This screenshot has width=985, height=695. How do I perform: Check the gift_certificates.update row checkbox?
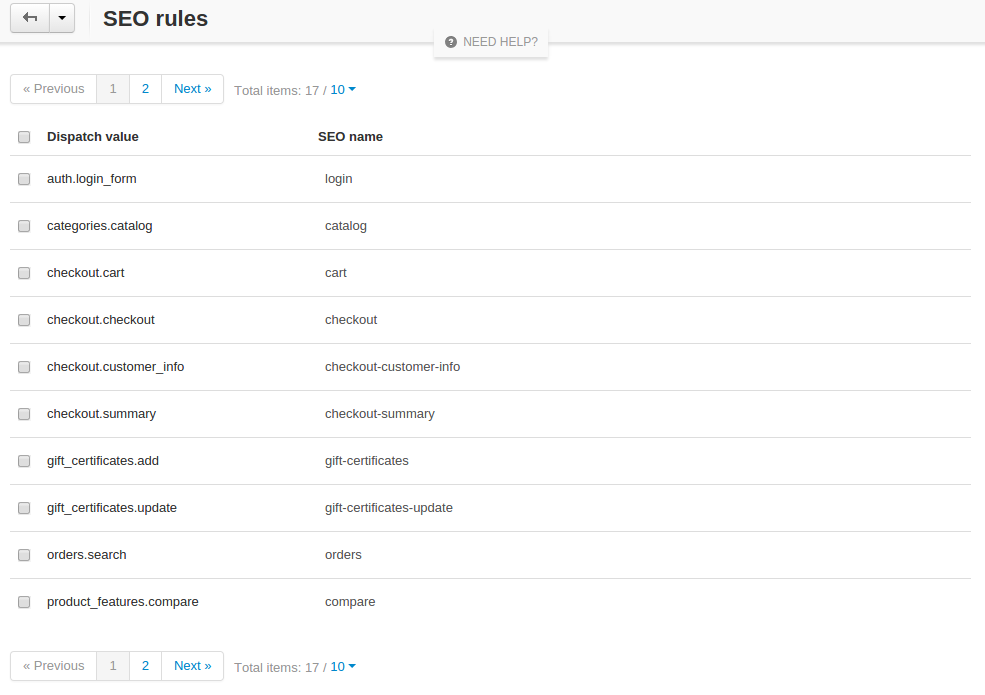[24, 508]
